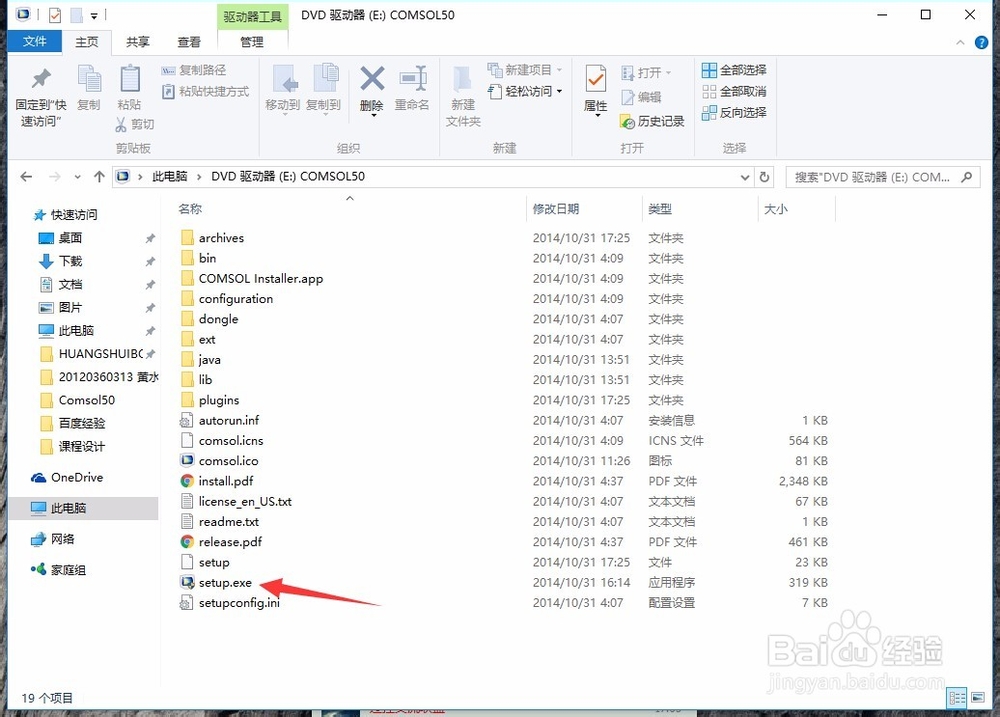Click the Up one level arrow

pos(99,177)
